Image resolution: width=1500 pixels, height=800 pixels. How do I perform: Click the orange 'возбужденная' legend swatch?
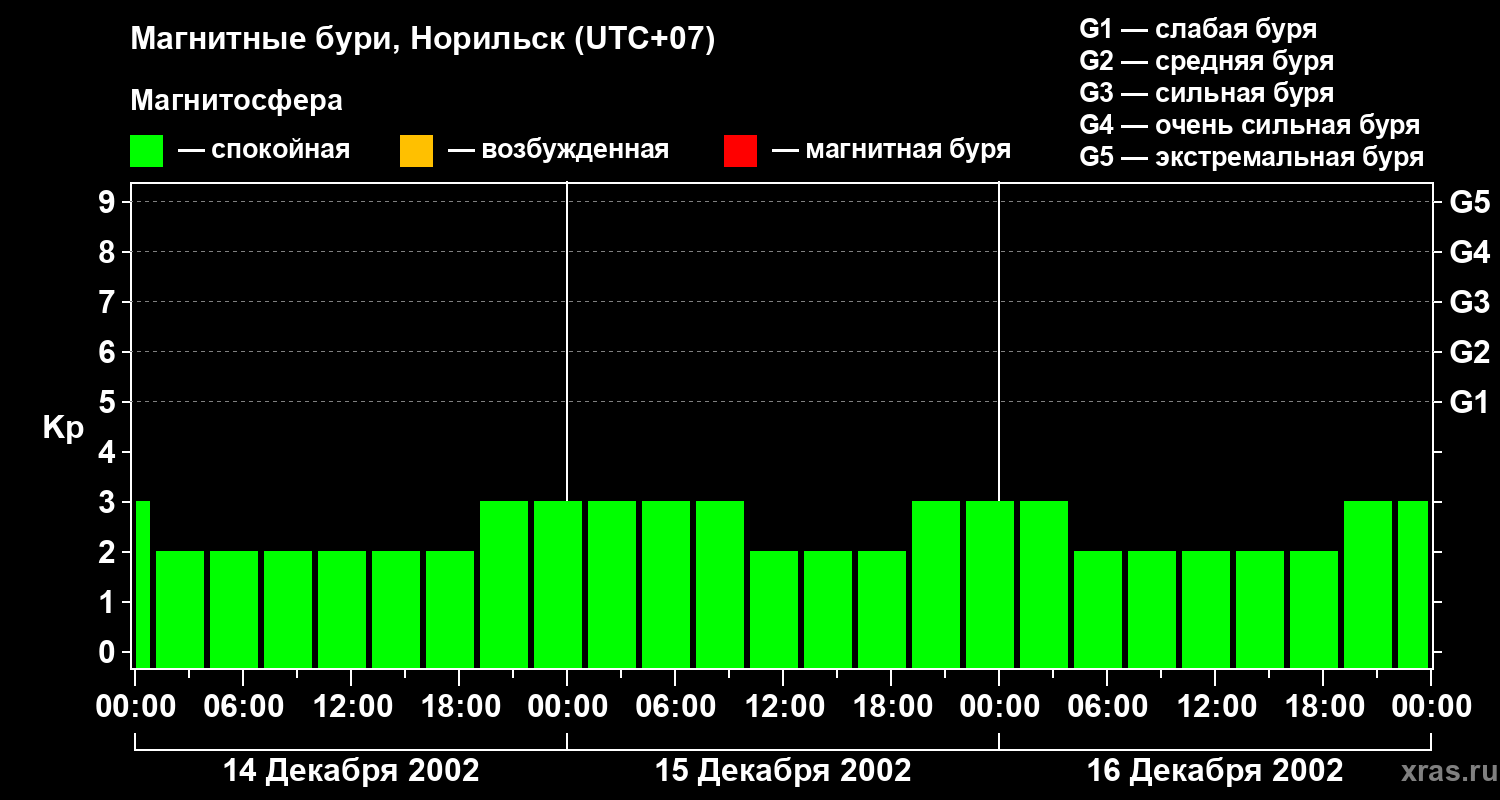click(x=416, y=150)
